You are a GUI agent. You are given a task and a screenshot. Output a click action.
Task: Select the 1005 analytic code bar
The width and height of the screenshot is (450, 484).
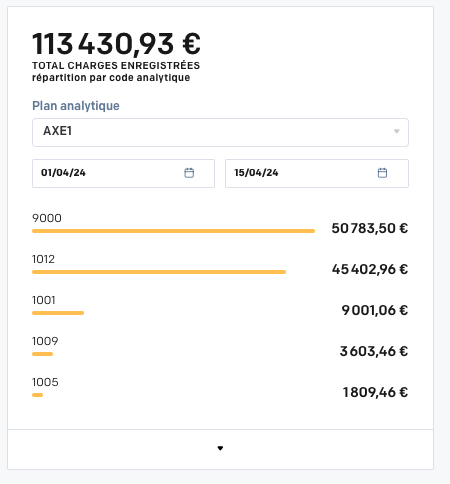click(x=37, y=395)
